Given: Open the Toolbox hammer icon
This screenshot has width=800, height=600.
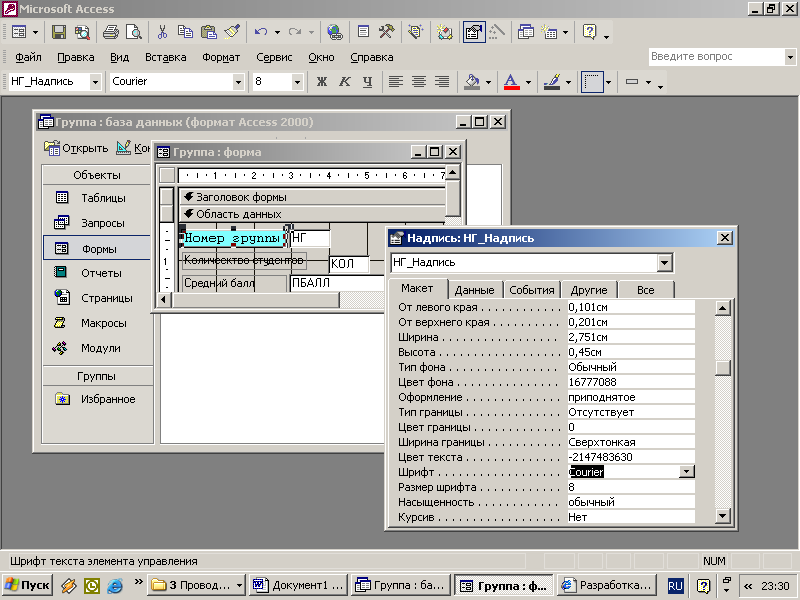Looking at the screenshot, I should tap(386, 33).
